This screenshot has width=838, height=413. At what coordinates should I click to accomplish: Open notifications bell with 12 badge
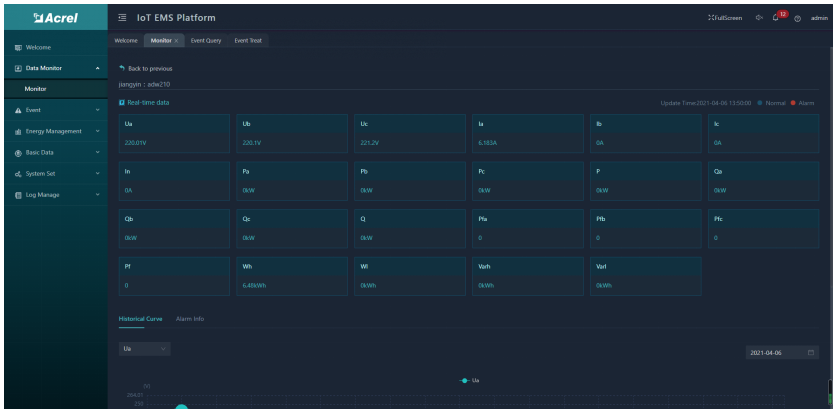pos(776,18)
